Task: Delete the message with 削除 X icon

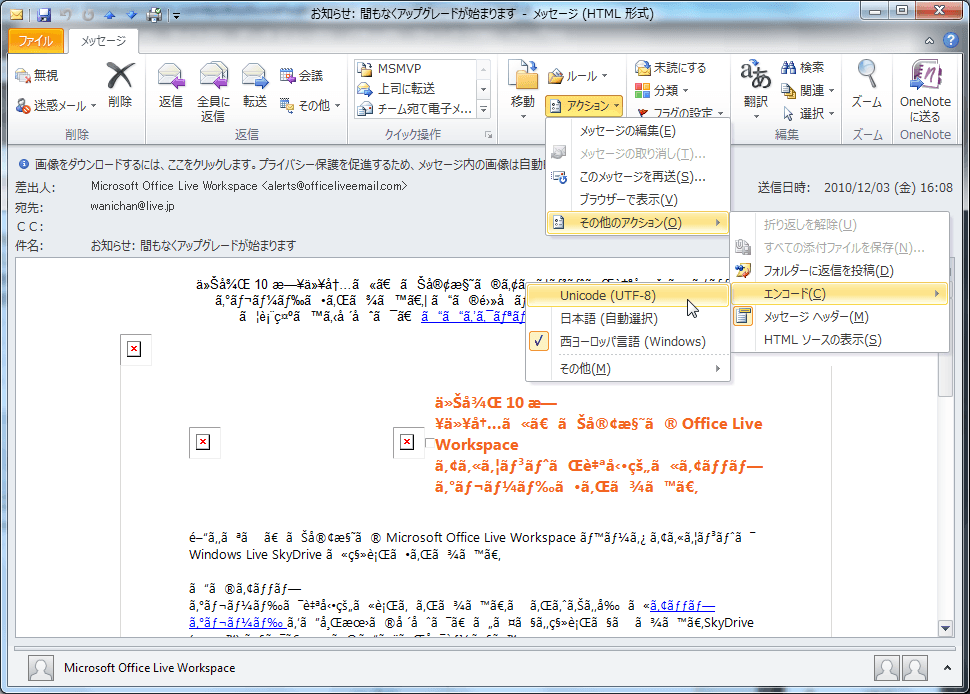Action: point(120,85)
